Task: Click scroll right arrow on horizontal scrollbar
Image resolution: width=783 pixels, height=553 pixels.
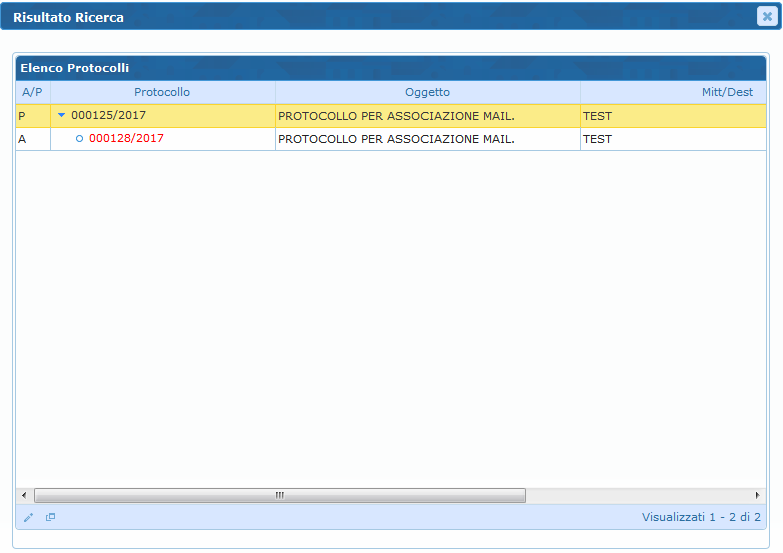Action: [757, 495]
